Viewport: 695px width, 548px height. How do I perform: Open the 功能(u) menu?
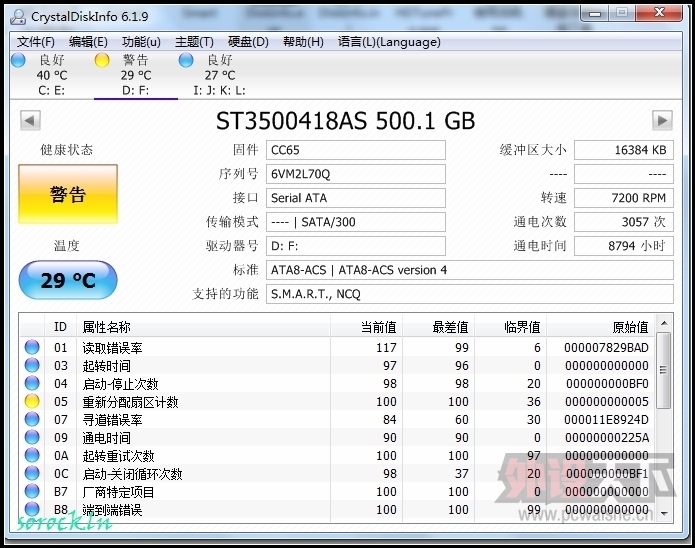pyautogui.click(x=141, y=42)
